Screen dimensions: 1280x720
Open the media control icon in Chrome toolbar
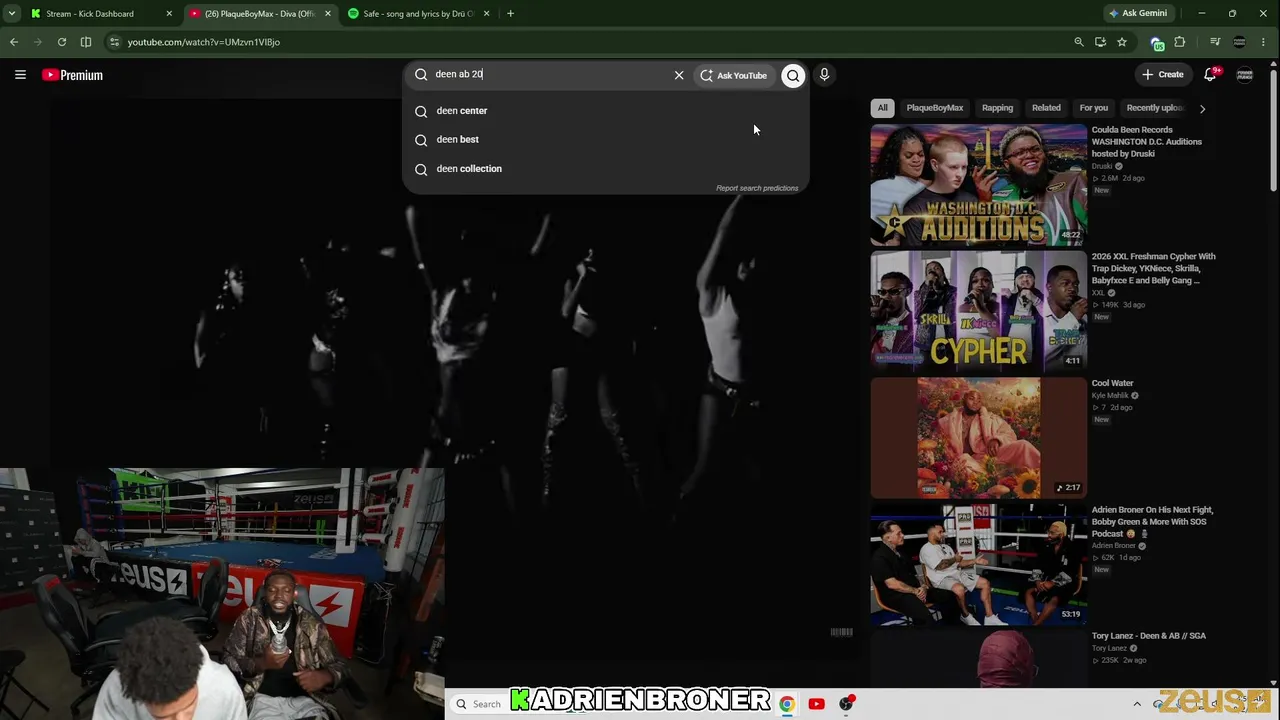(x=1215, y=42)
